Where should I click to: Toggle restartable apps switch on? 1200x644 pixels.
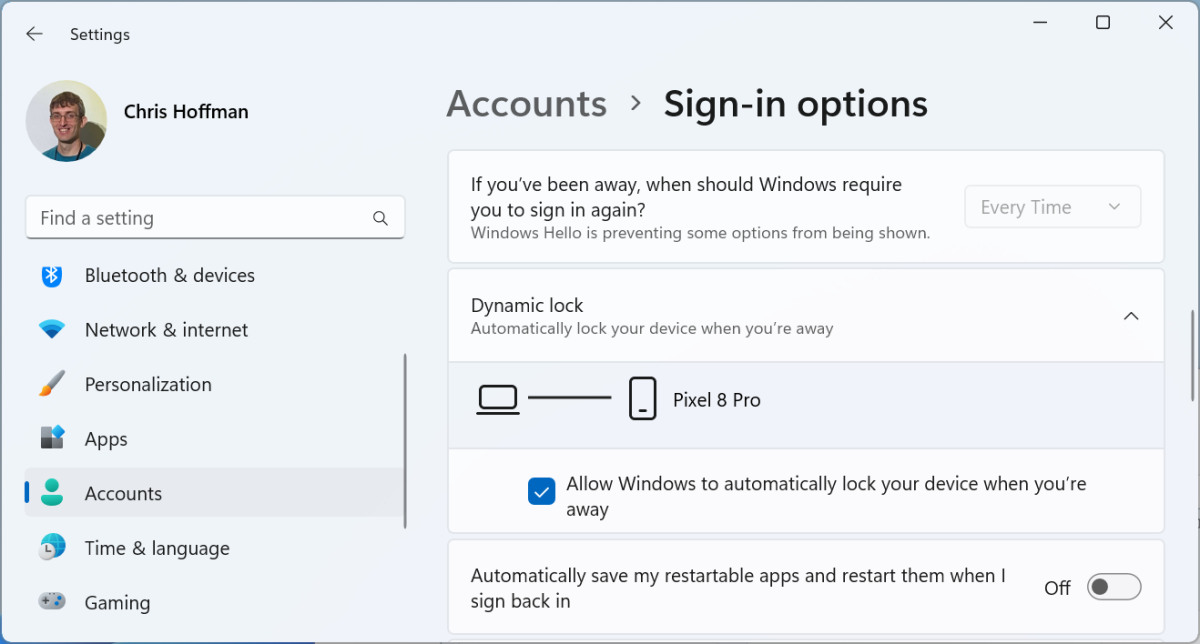tap(1114, 588)
